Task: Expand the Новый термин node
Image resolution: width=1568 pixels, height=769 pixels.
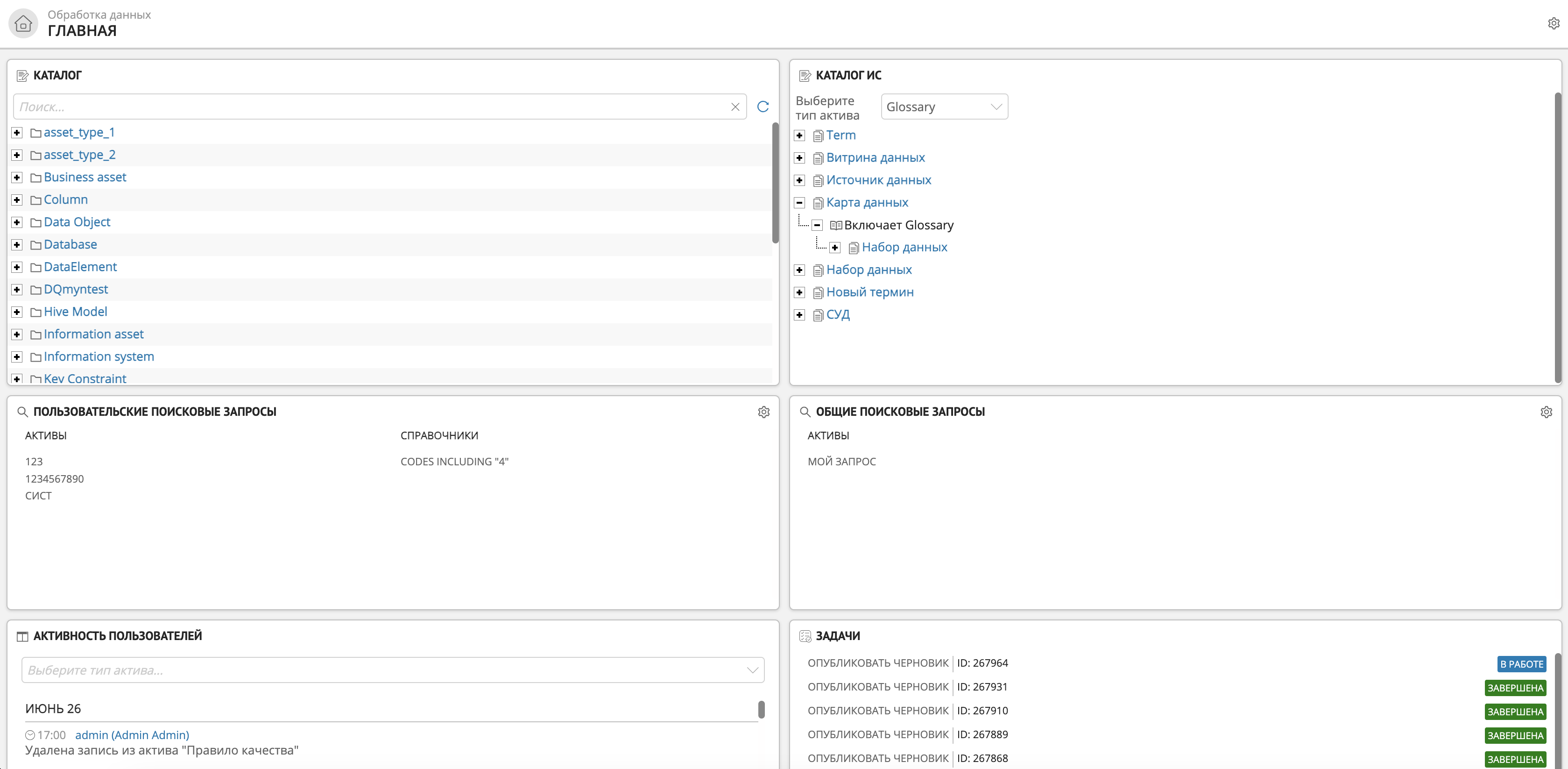Action: (x=799, y=292)
